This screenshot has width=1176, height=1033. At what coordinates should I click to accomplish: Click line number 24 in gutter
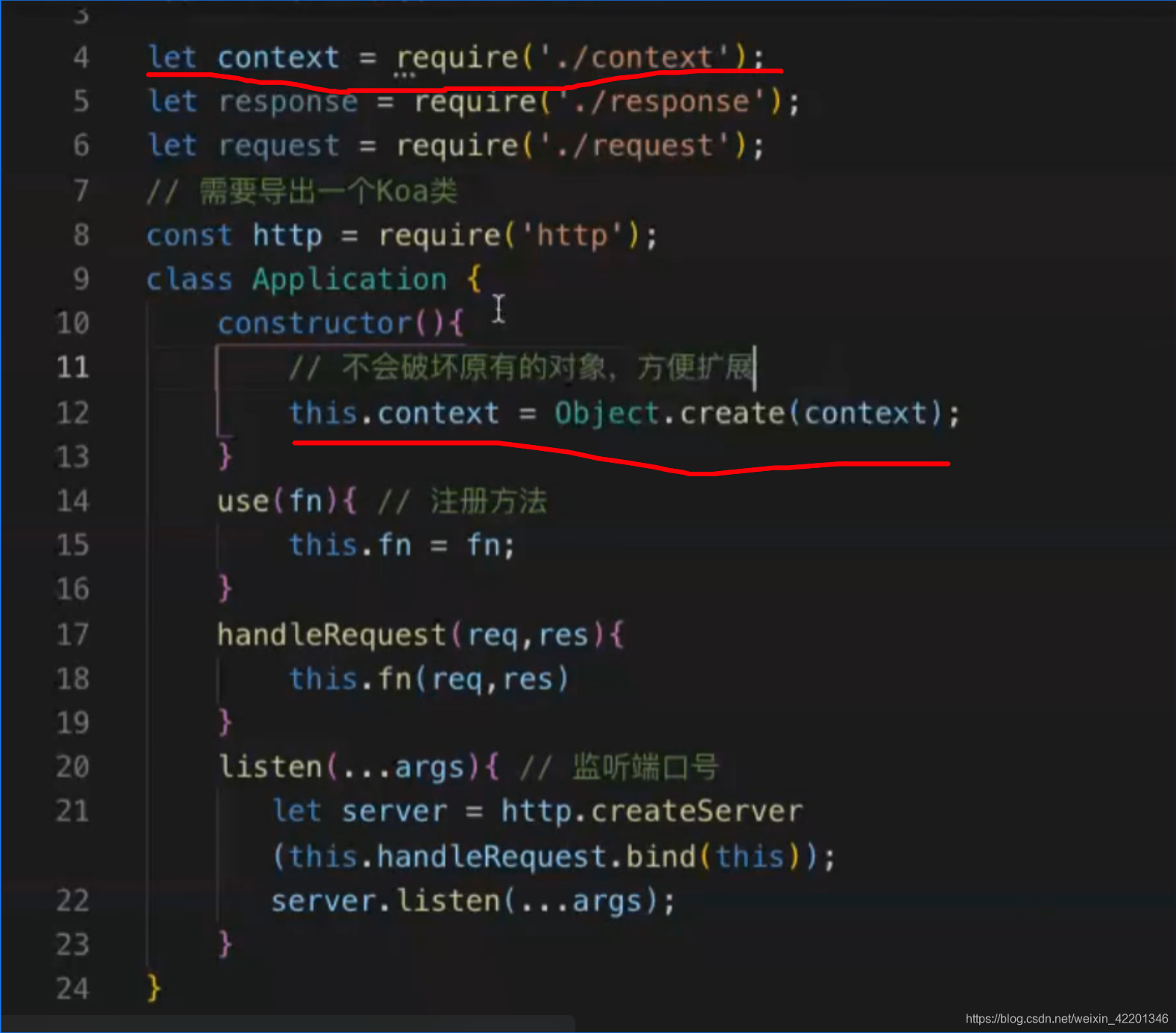click(x=73, y=989)
